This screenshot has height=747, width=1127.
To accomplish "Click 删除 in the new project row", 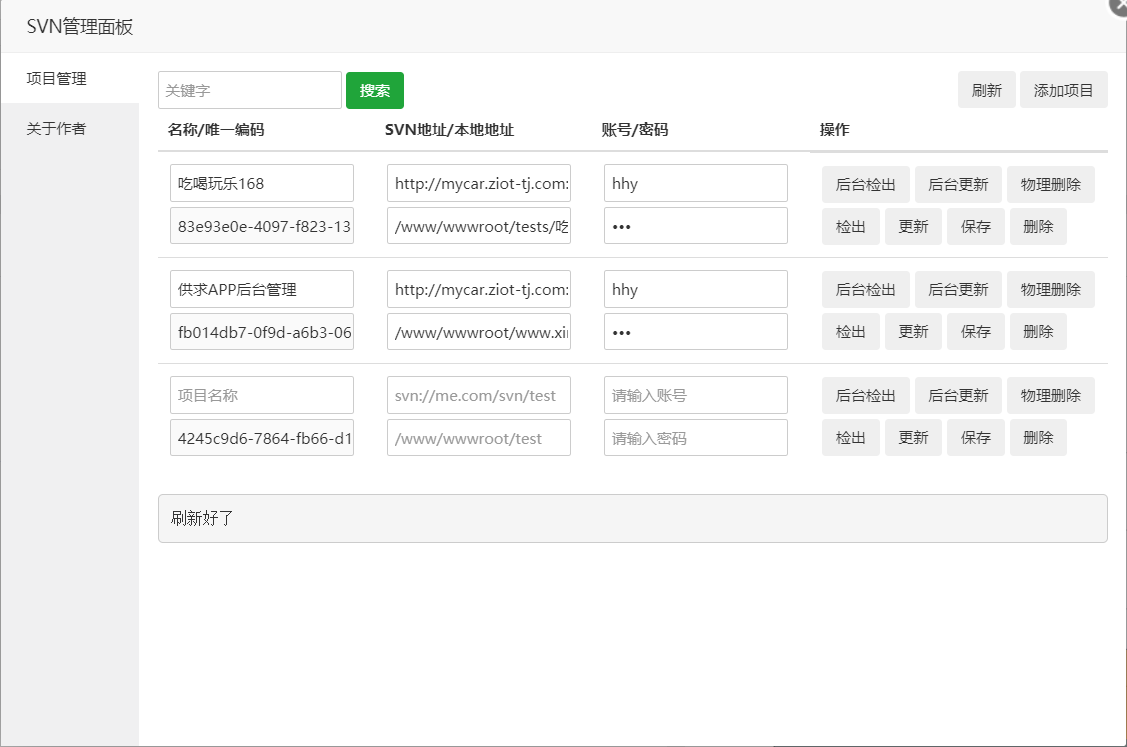I will click(1038, 438).
